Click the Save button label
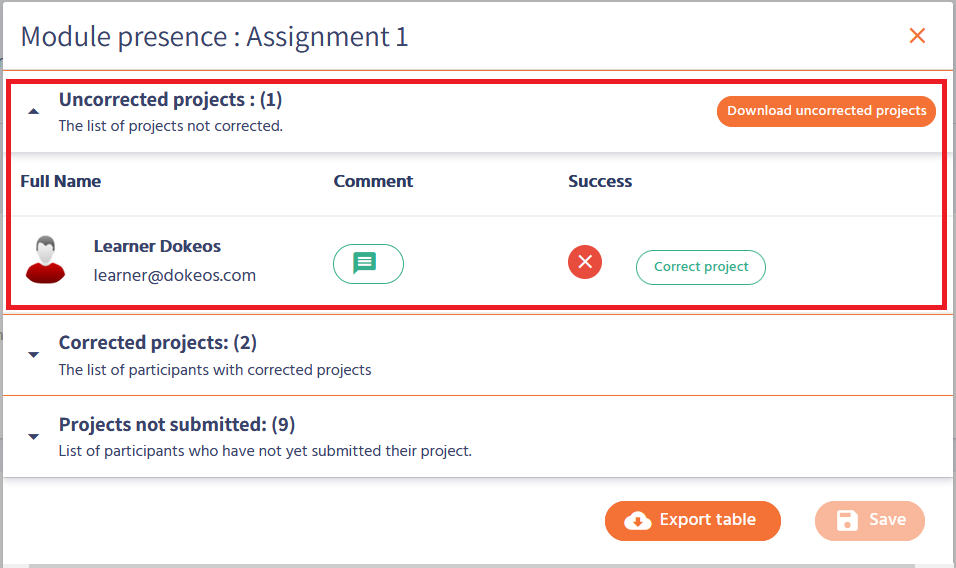 click(887, 520)
